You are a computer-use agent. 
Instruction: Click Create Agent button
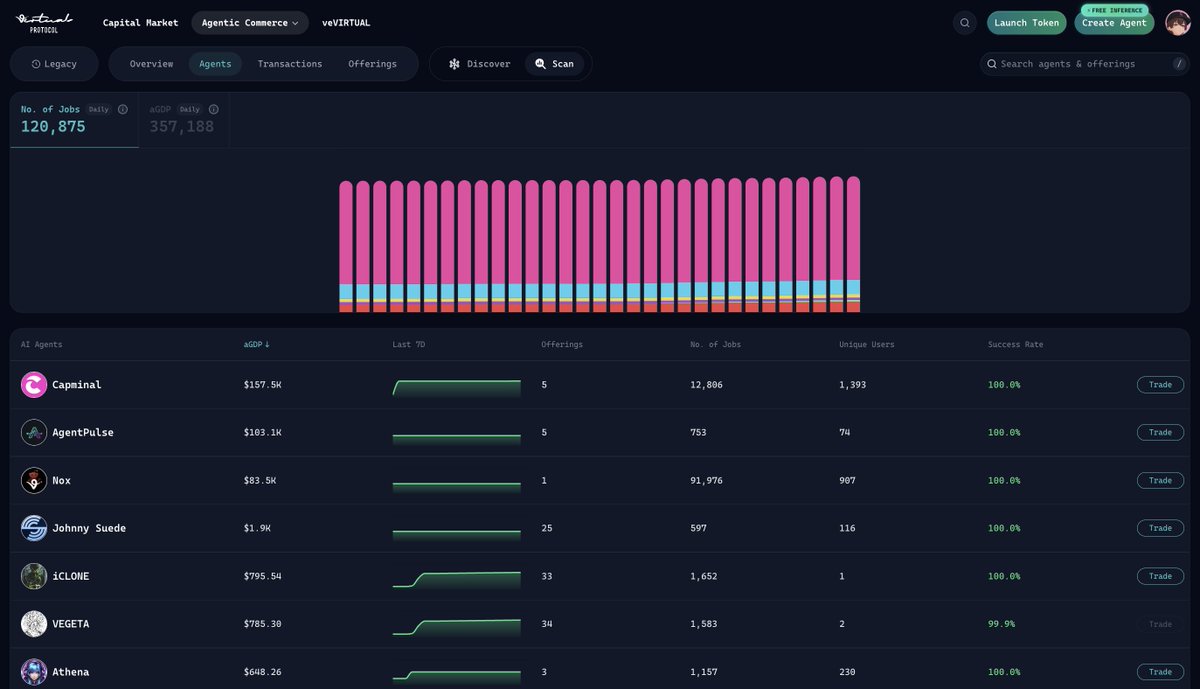click(x=1114, y=23)
